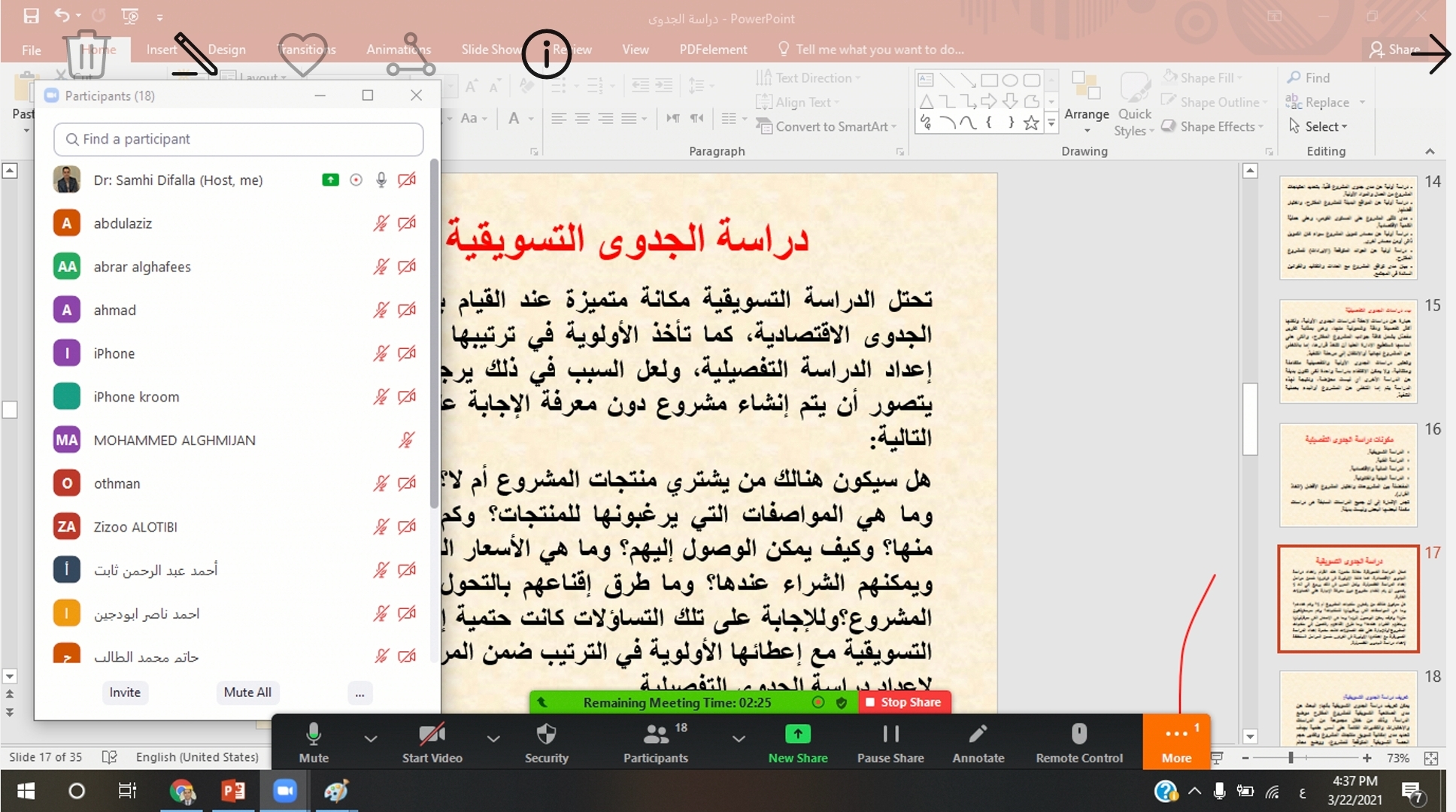Click the Stop Share button
Image resolution: width=1456 pixels, height=812 pixels.
click(x=904, y=702)
